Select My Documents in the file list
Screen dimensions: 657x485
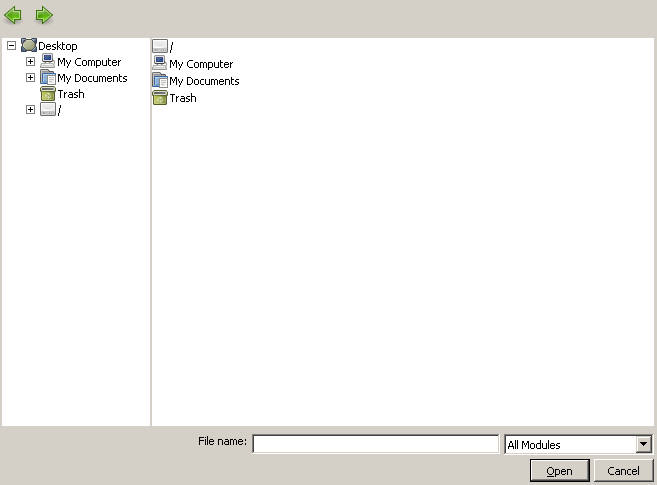coord(204,81)
